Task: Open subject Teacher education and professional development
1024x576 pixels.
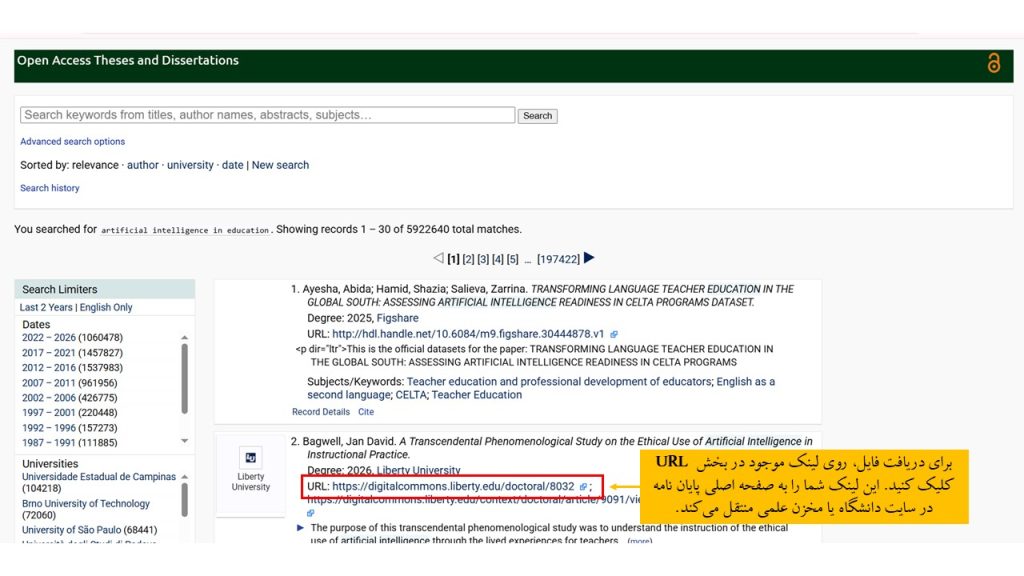Action: click(559, 382)
